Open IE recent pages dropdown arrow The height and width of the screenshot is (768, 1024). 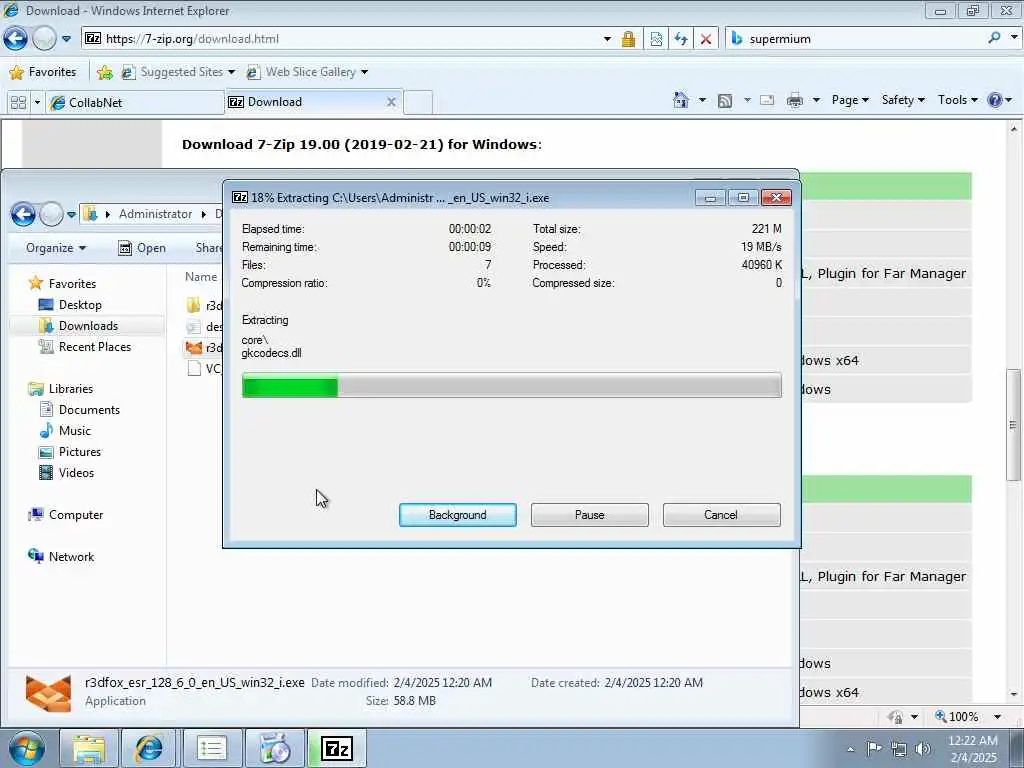67,39
